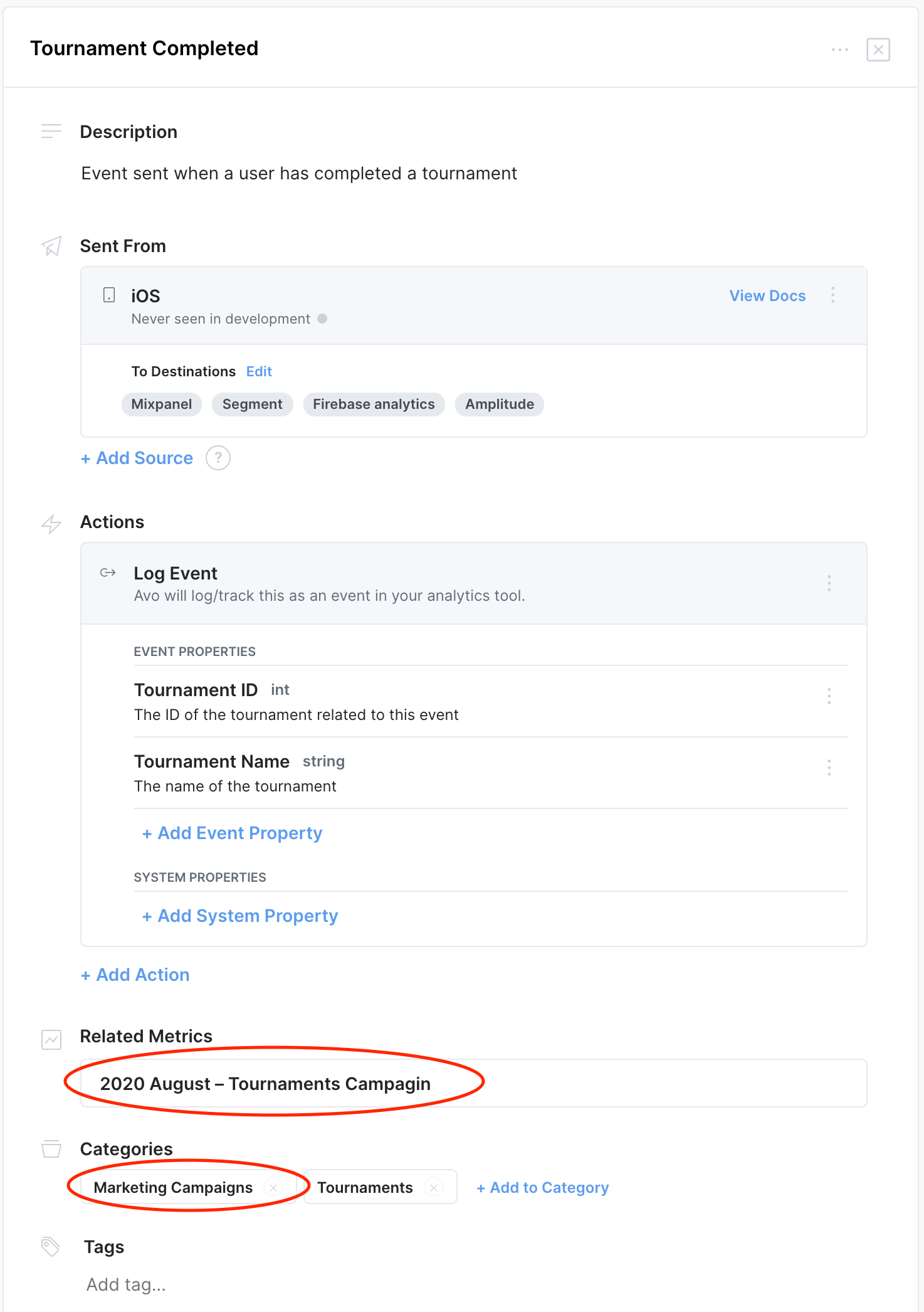The image size is (924, 1312).
Task: Add a new source
Action: (x=137, y=458)
